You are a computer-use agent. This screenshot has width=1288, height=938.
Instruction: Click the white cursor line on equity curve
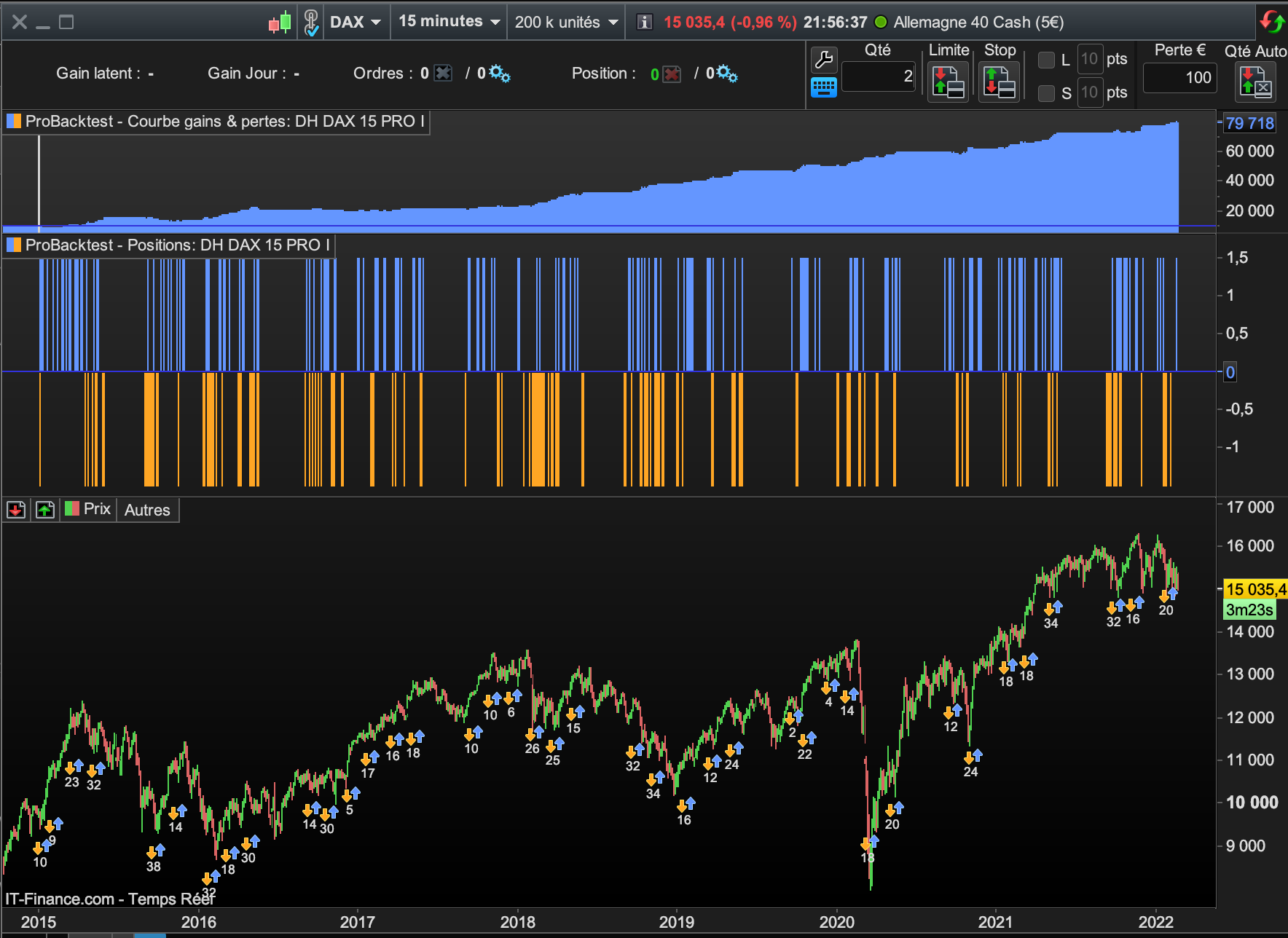(39, 182)
